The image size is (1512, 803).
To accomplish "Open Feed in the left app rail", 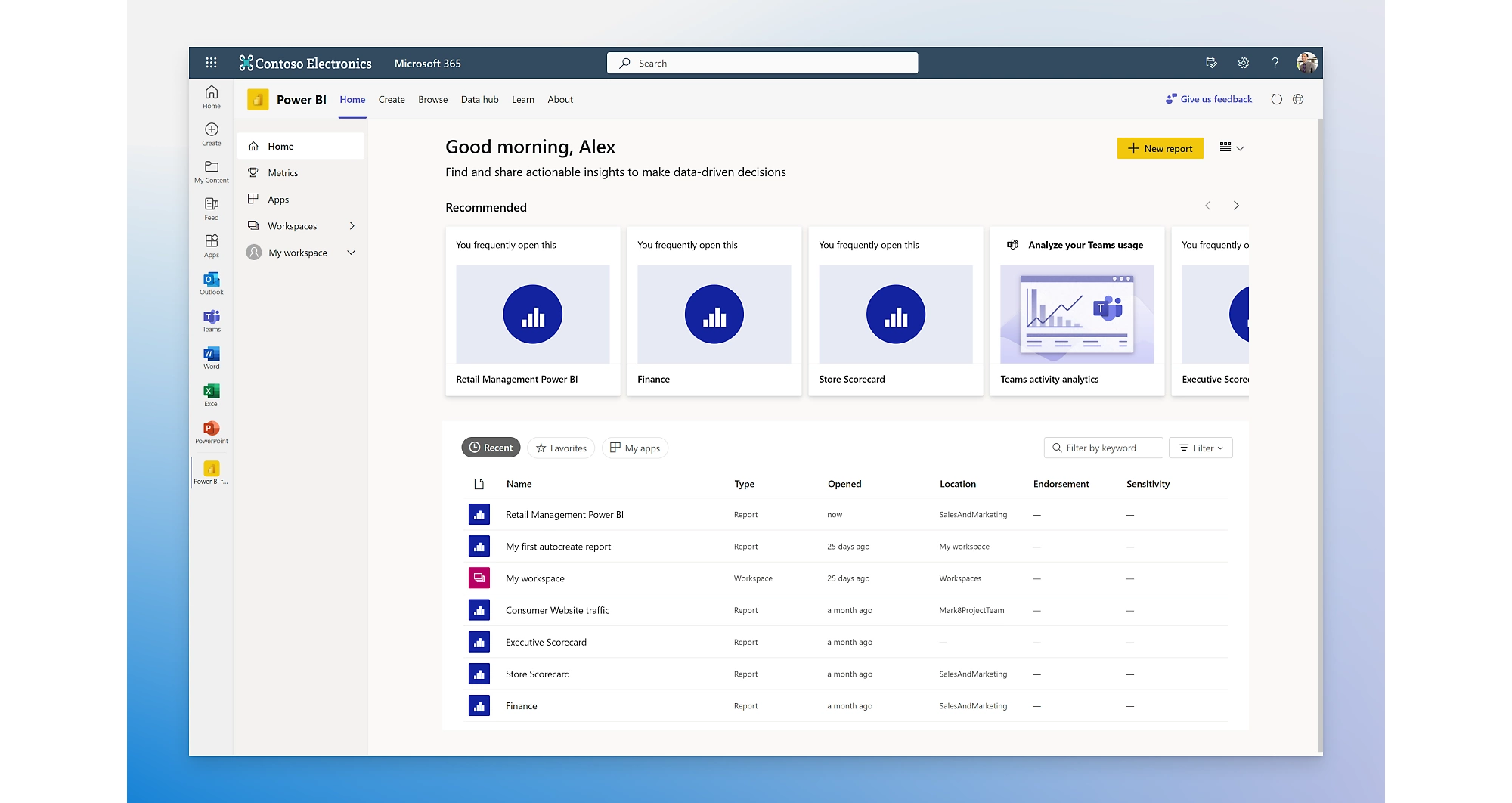I will tap(212, 208).
